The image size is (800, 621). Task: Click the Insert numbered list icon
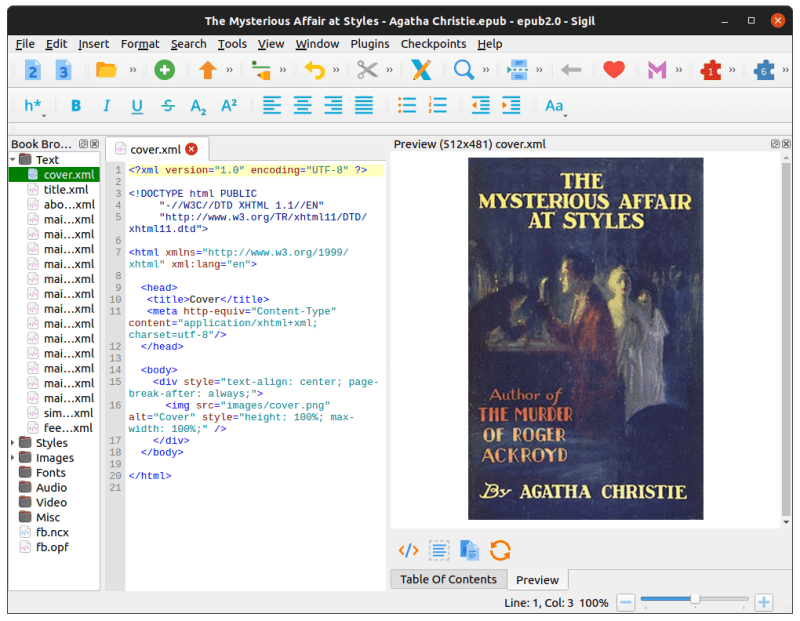[x=438, y=106]
